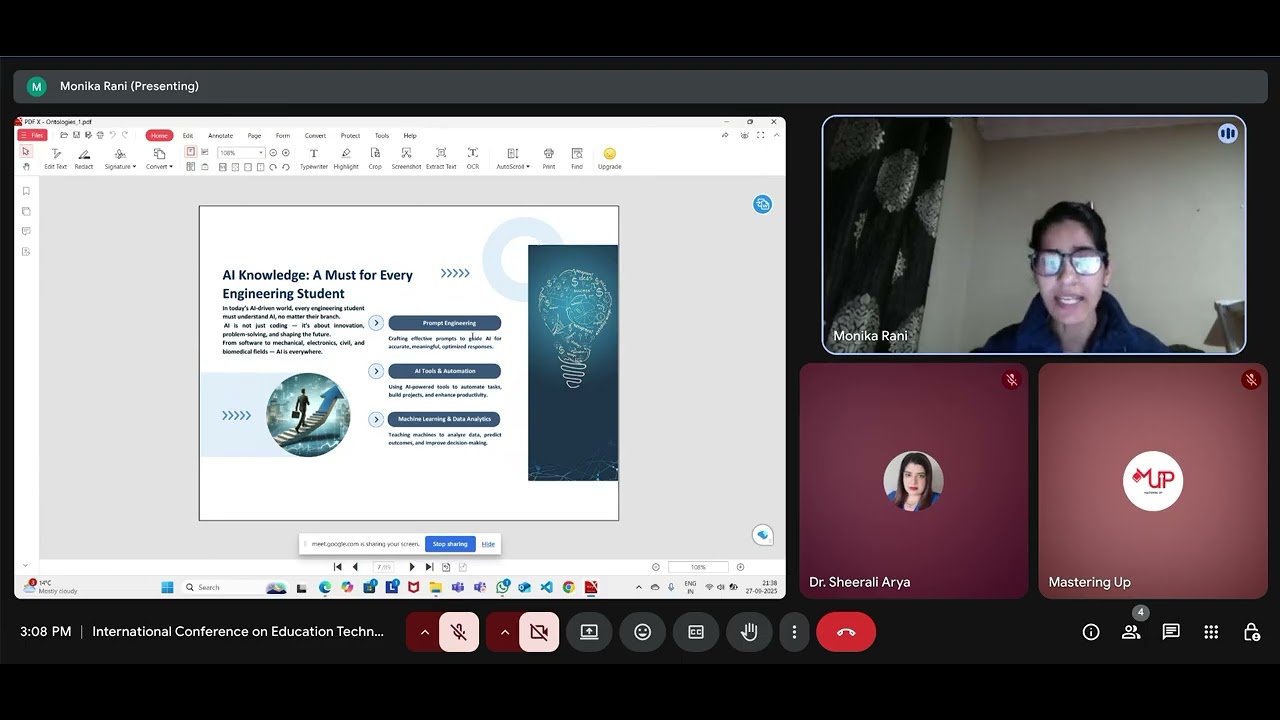Viewport: 1280px width, 720px height.
Task: Send a reaction with emoji button
Action: click(x=643, y=632)
